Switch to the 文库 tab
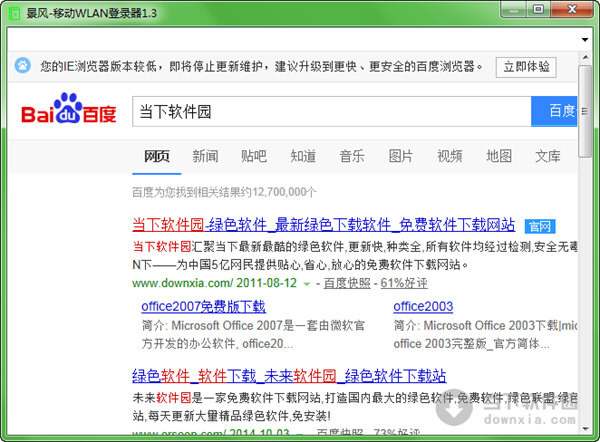The width and height of the screenshot is (600, 442). coord(548,156)
